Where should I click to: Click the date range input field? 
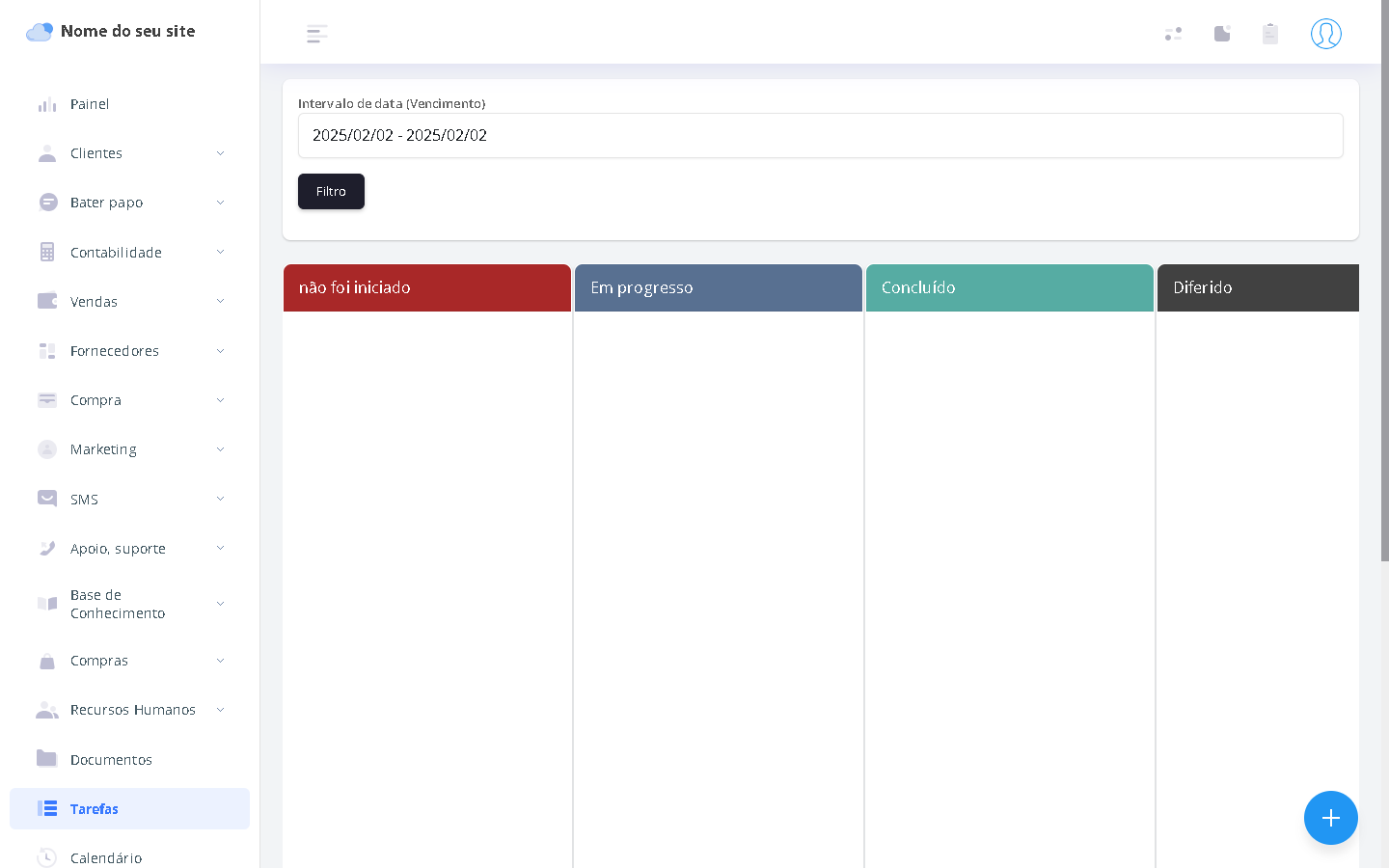pyautogui.click(x=820, y=135)
